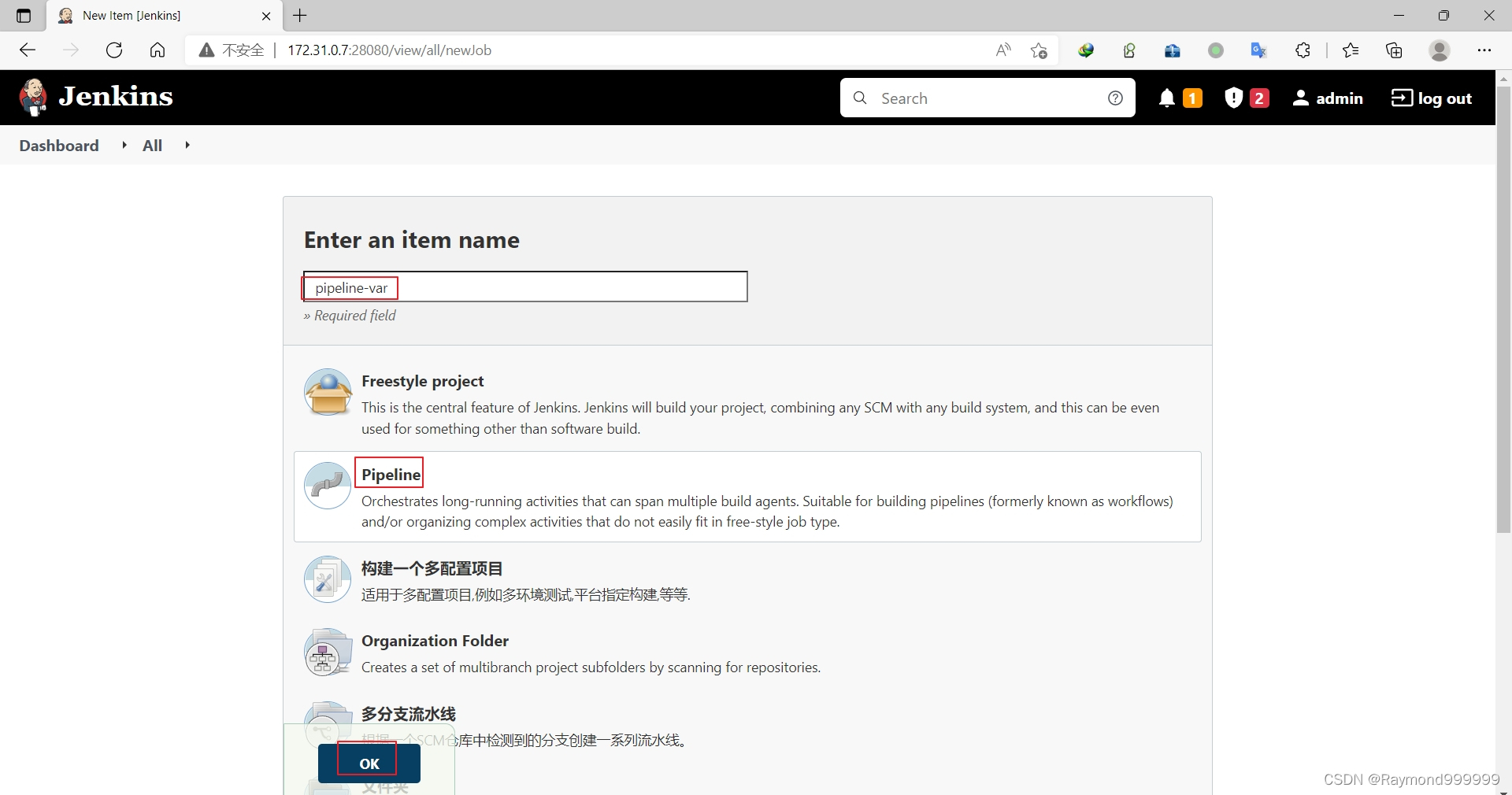The width and height of the screenshot is (1512, 795).
Task: Add page to favorites star icon
Action: pyautogui.click(x=1039, y=50)
